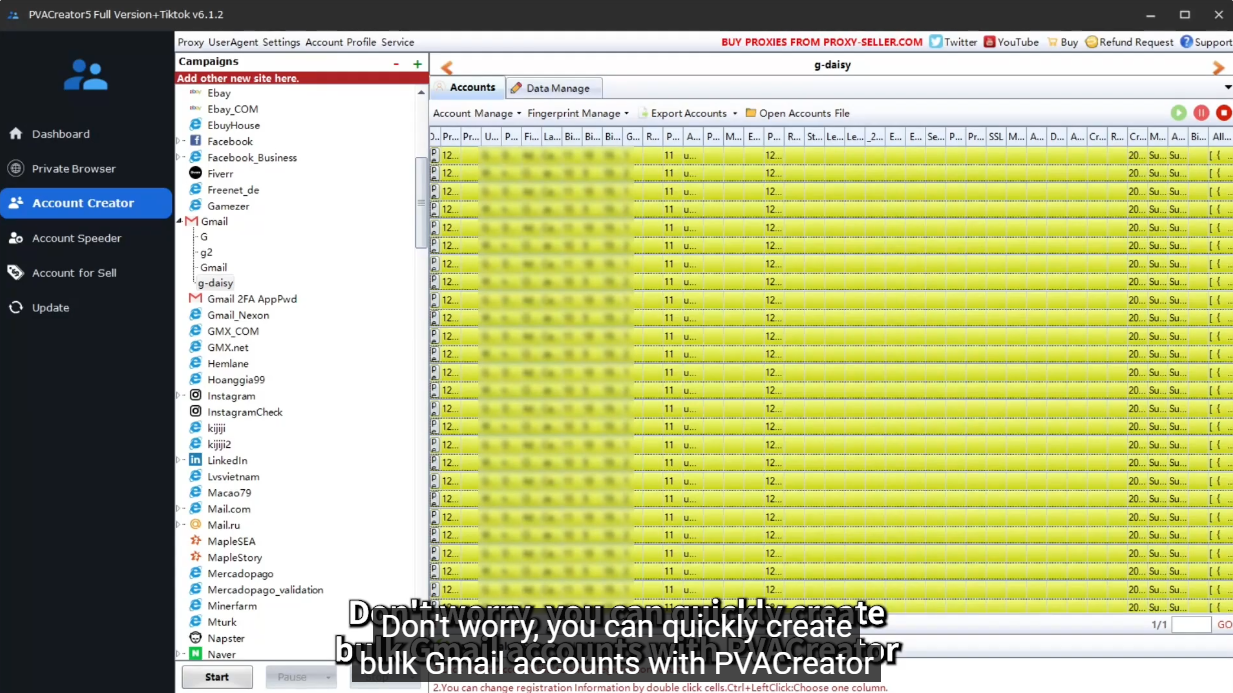Switch to the Accounts tab
The height and width of the screenshot is (693, 1233).
coord(466,87)
